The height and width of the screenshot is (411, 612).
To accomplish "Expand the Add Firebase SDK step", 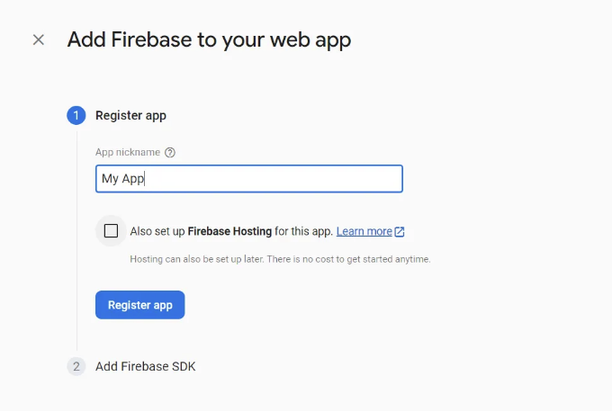I will coord(145,367).
